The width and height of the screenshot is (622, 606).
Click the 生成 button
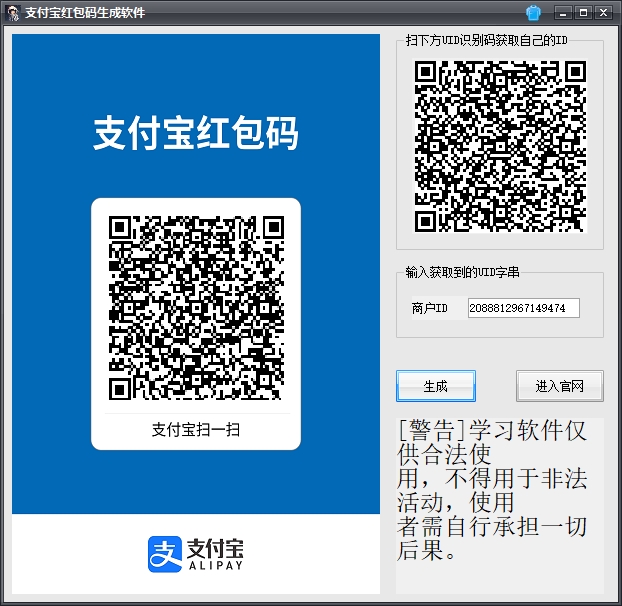436,386
